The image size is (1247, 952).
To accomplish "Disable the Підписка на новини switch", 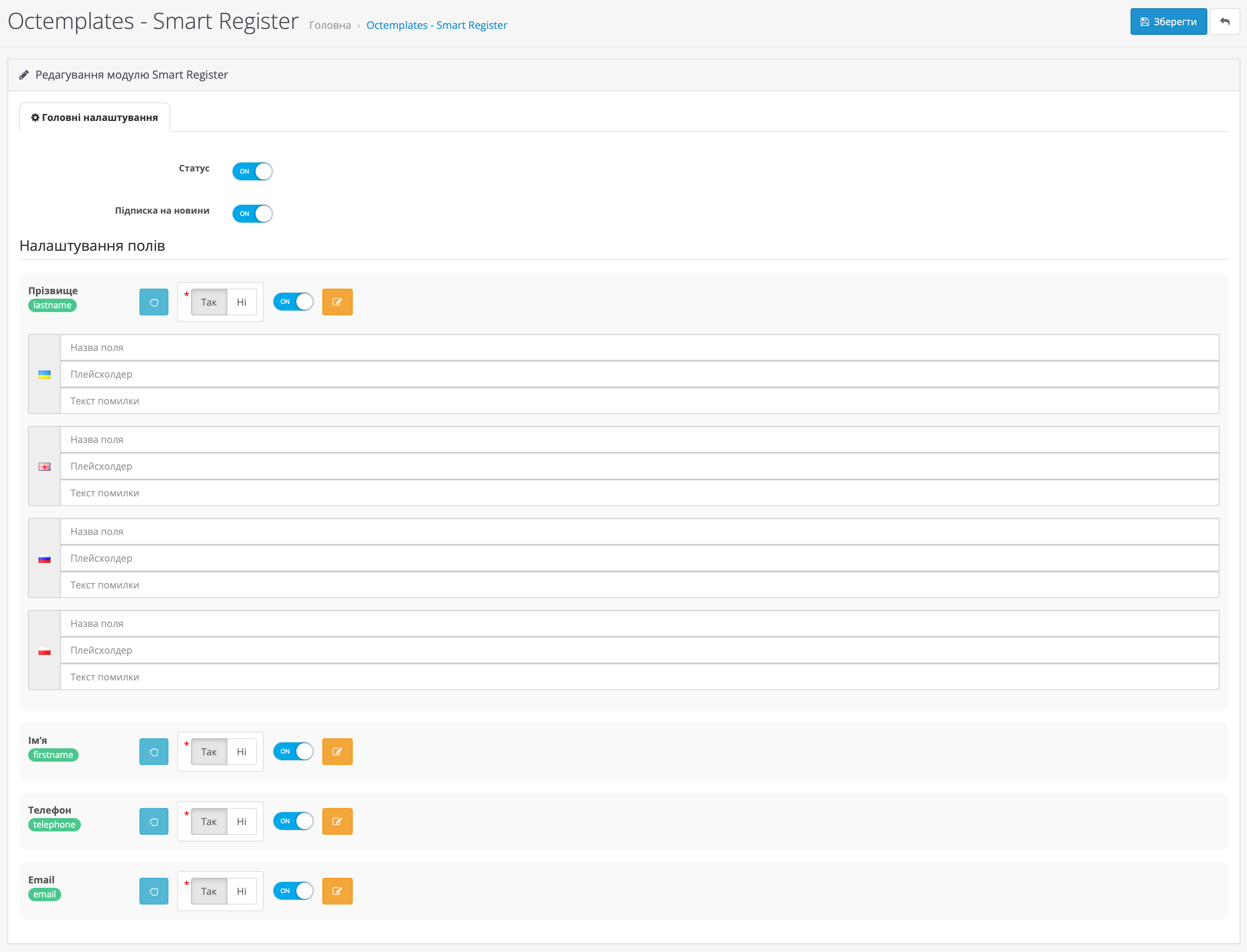I will click(x=252, y=214).
